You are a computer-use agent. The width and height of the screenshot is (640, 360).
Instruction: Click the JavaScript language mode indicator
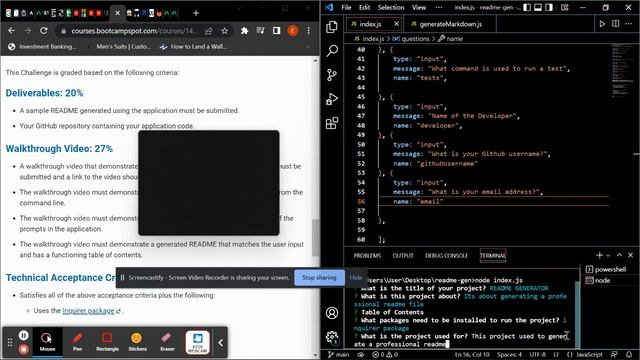pyautogui.click(x=589, y=355)
